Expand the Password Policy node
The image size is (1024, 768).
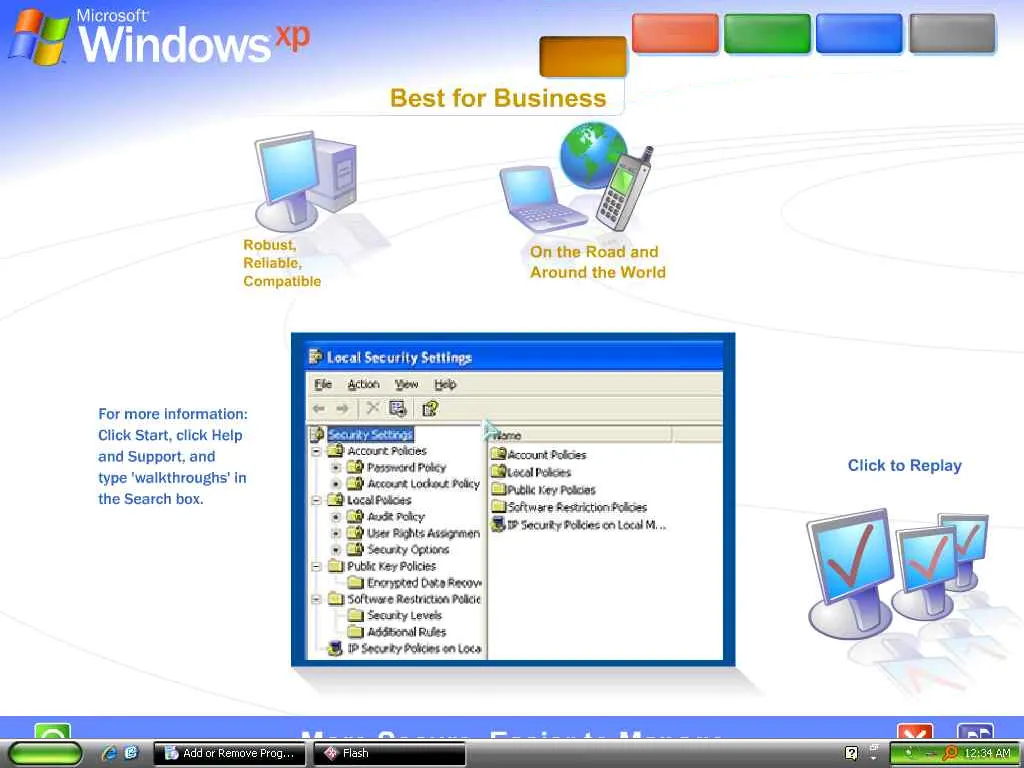(x=336, y=468)
